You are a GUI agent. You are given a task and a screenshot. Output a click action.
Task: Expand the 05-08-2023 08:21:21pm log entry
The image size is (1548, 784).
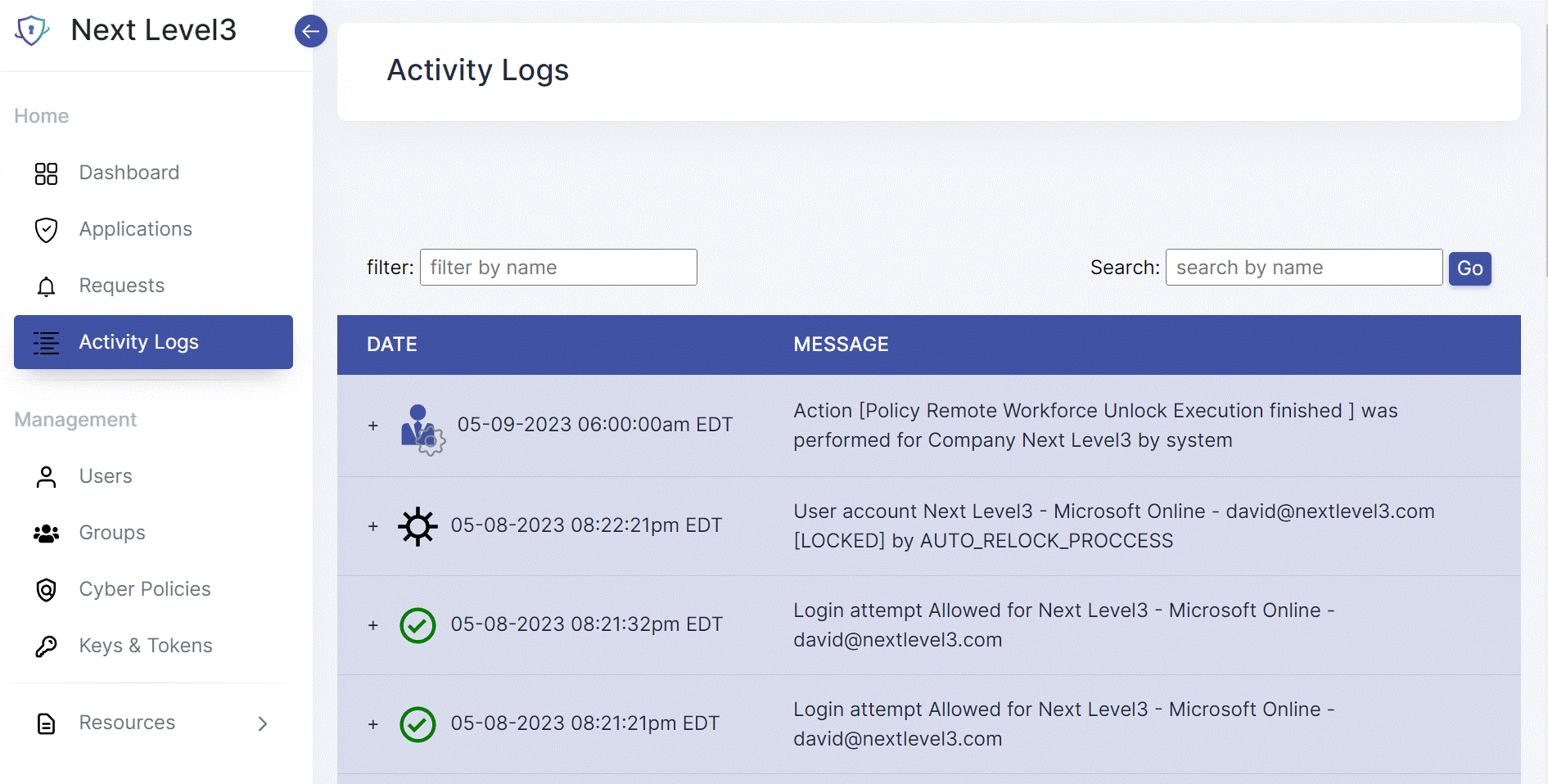[x=373, y=724]
